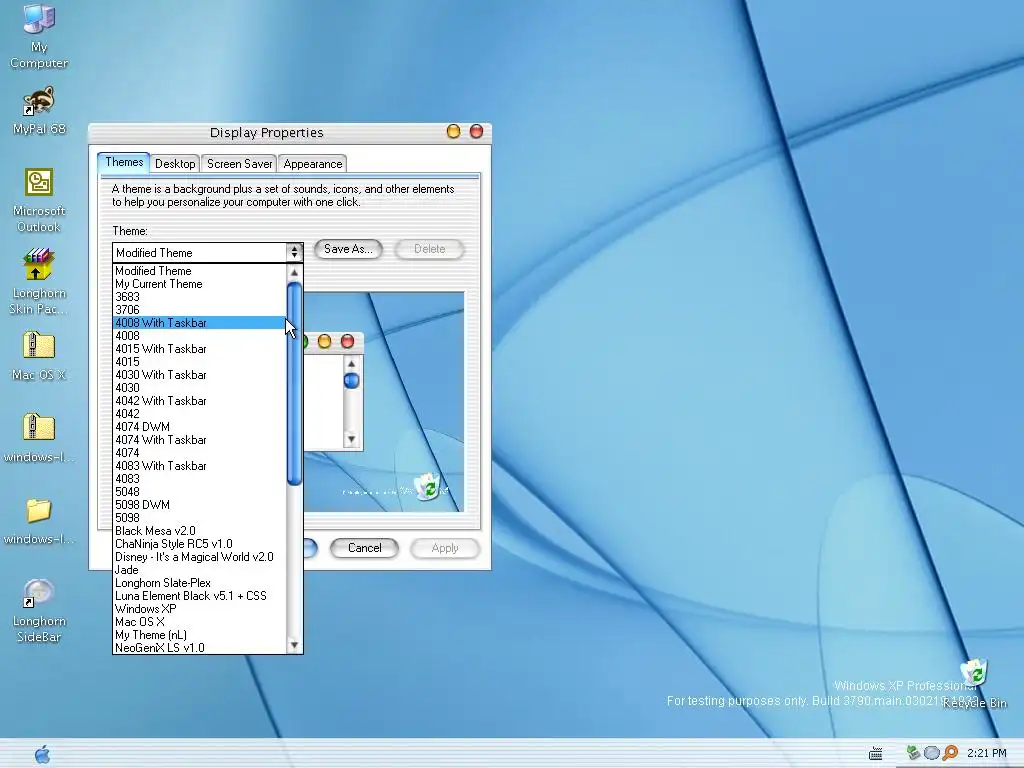Click the blue theme list scrollbar thumb
This screenshot has width=1024, height=768.
click(x=295, y=384)
